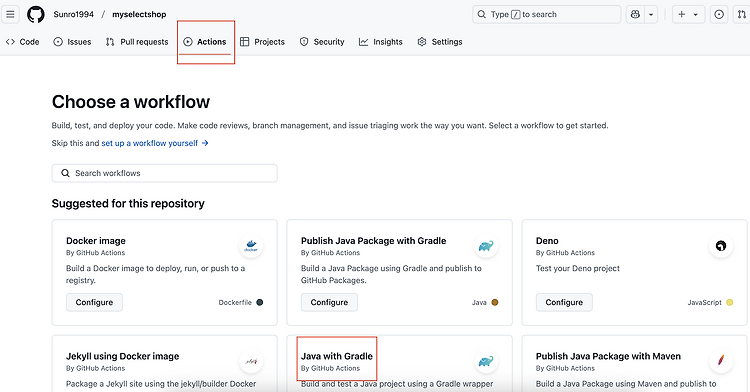Screen dimensions: 750x392
Task: Open the hamburger navigation menu
Action: [10, 14]
